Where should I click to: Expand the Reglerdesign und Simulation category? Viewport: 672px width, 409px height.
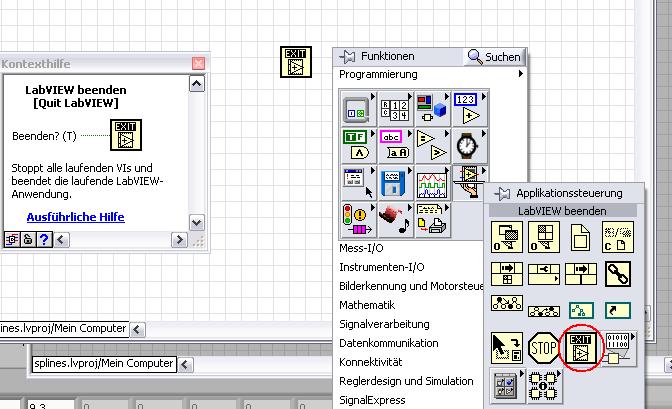click(x=406, y=381)
